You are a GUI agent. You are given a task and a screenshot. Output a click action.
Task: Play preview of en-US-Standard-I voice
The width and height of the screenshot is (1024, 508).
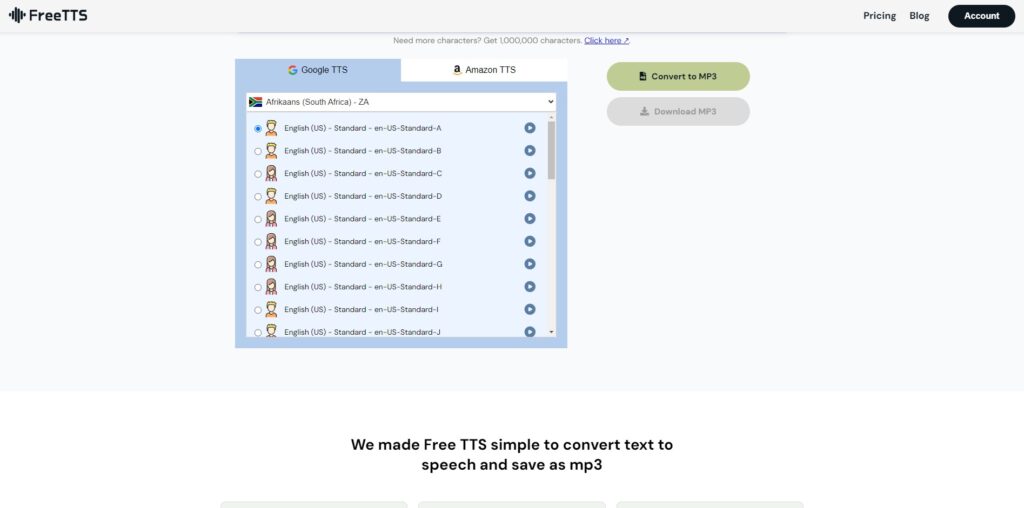coord(530,310)
